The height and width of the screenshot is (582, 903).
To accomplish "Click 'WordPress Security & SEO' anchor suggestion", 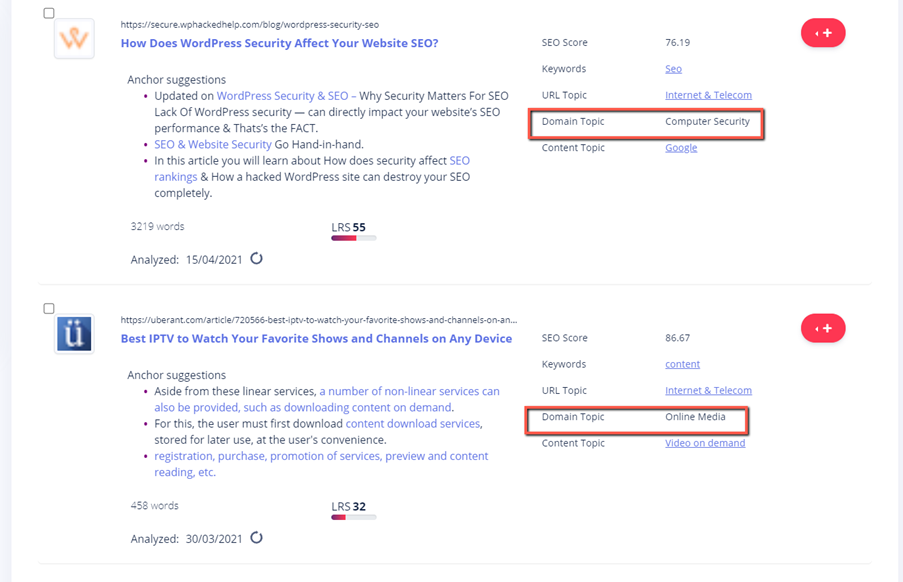I will tap(282, 96).
